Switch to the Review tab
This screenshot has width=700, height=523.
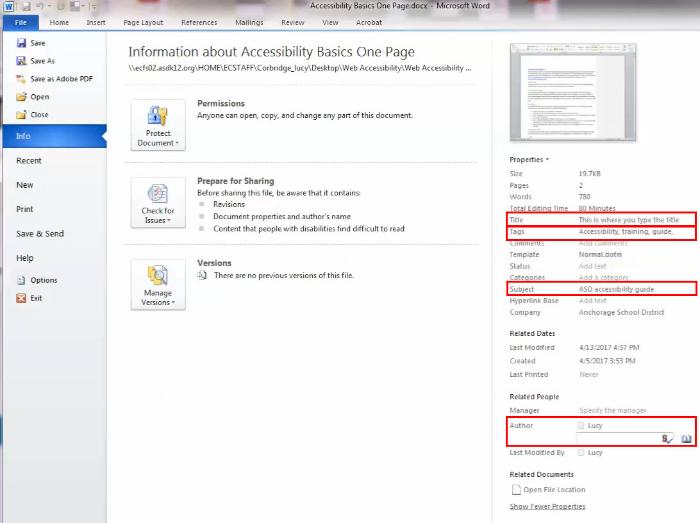(292, 22)
